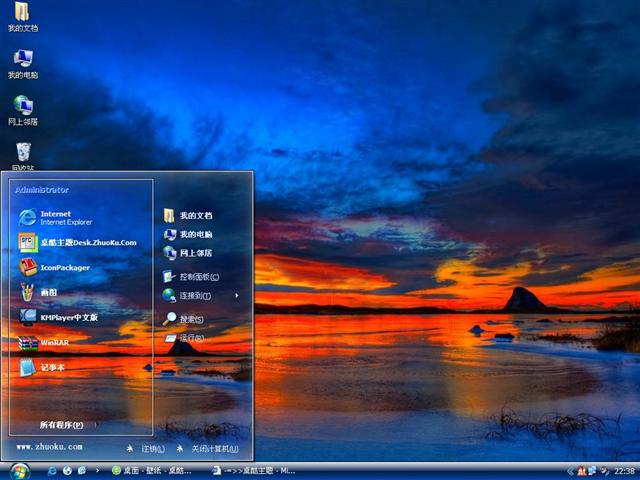Choose 运行(R) in the Start menu

(x=190, y=339)
